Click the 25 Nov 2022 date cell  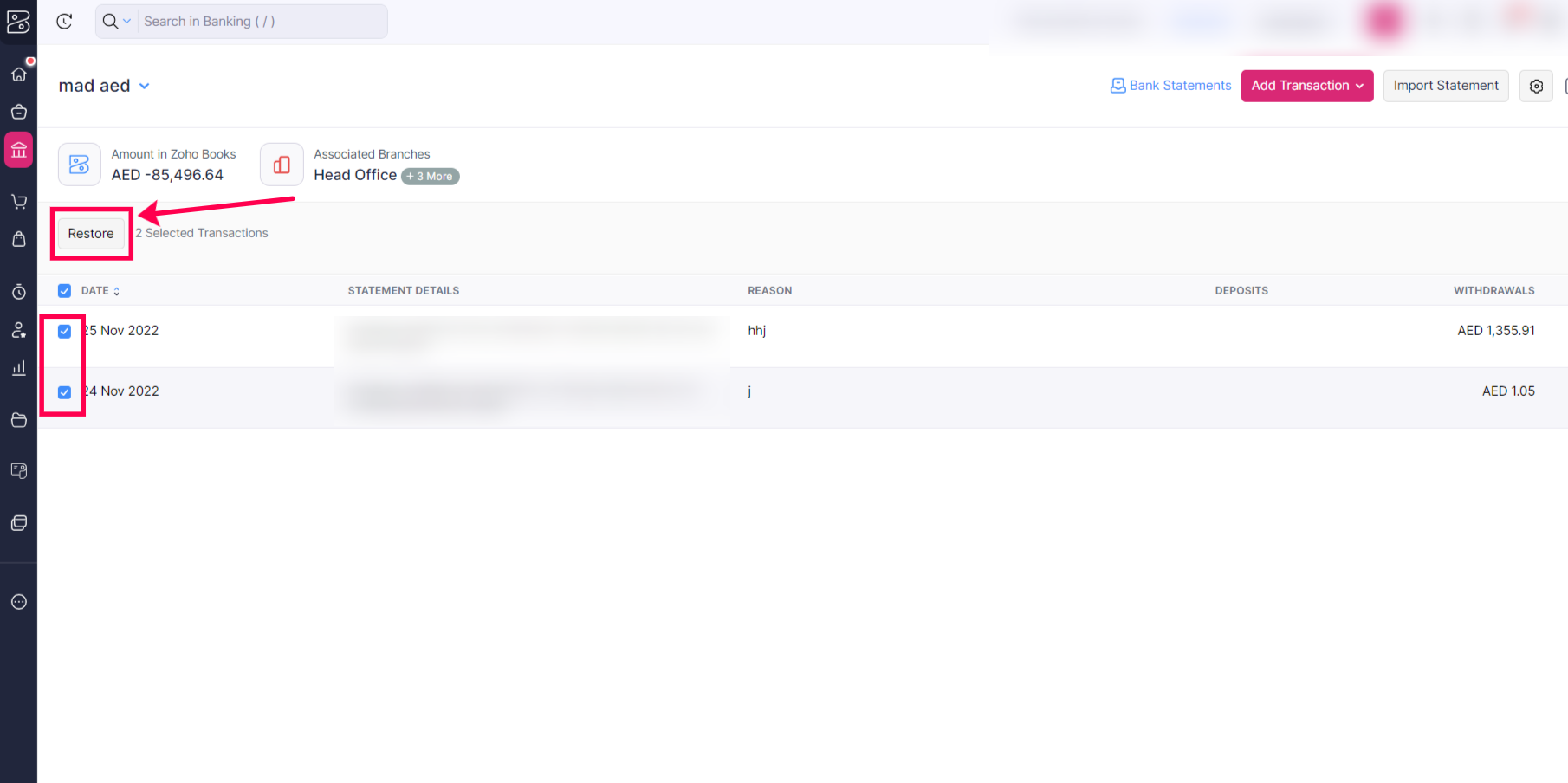tap(120, 331)
